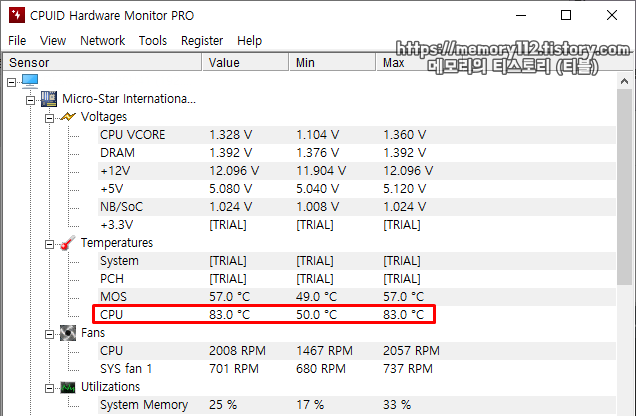This screenshot has width=636, height=416.
Task: Select the Voltages tree label
Action: coord(104,117)
